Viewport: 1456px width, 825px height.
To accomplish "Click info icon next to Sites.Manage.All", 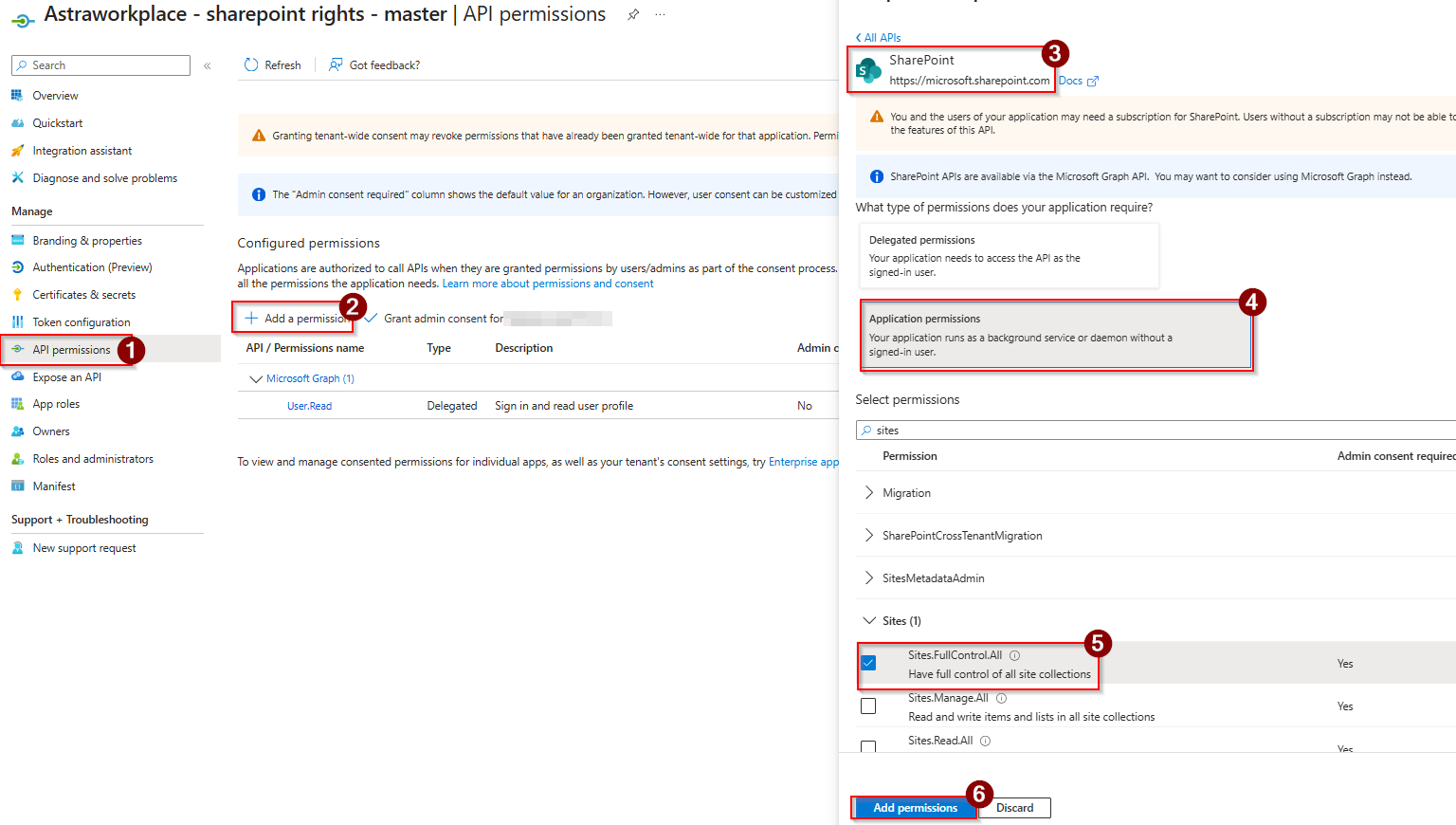I will 1001,698.
